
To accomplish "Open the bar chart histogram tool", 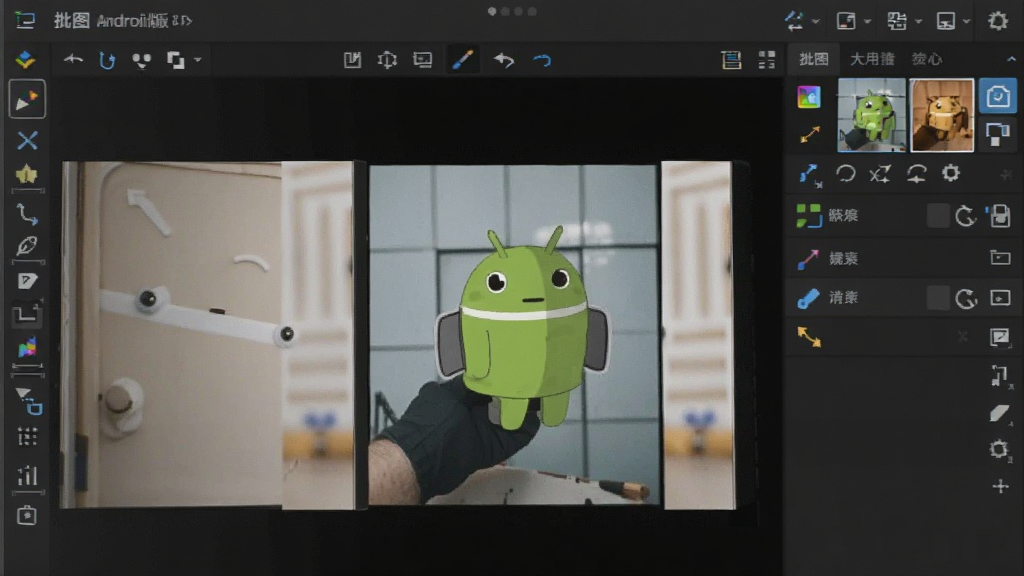I will pos(27,475).
